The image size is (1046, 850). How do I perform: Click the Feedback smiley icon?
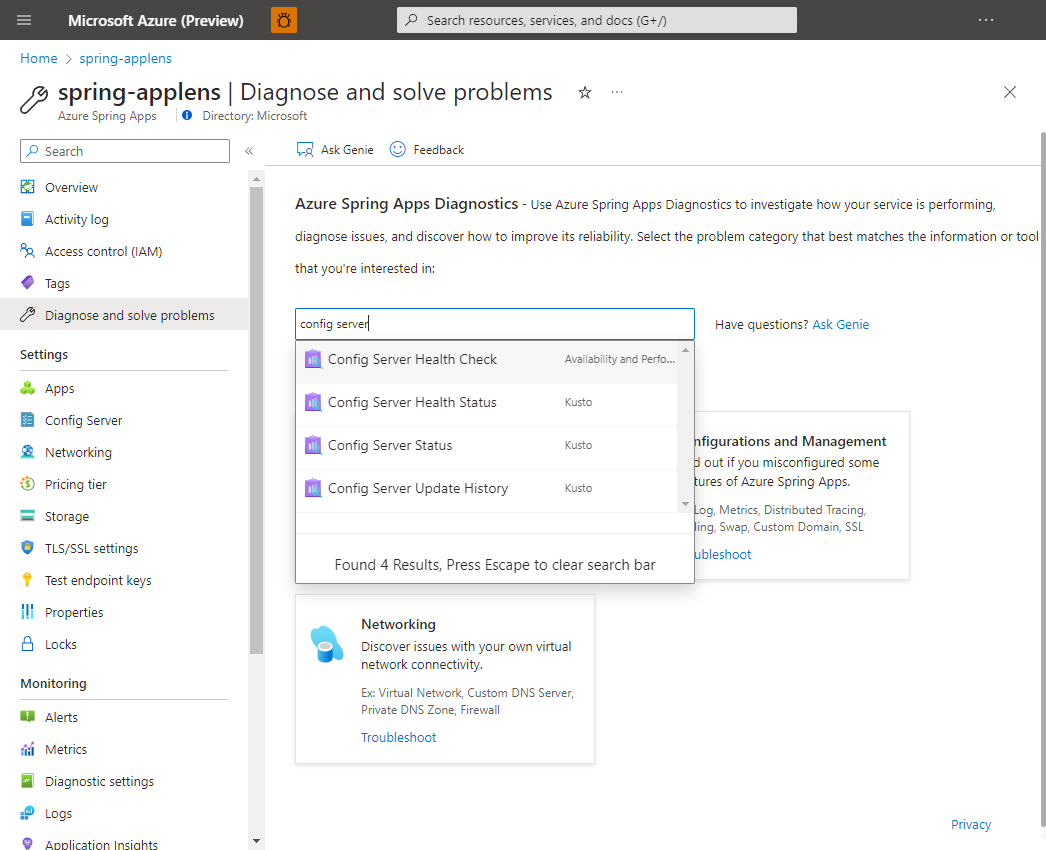click(x=398, y=149)
